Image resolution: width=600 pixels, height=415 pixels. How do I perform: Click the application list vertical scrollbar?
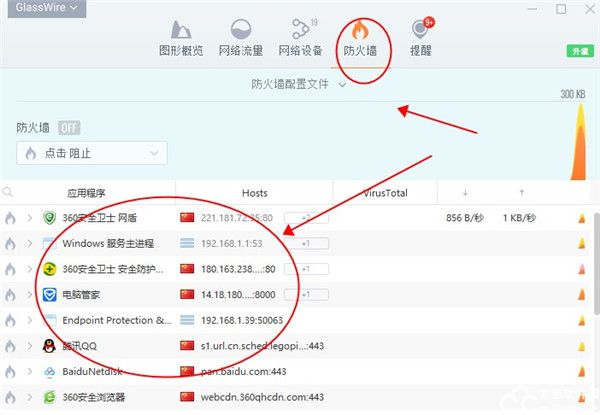coord(597,264)
